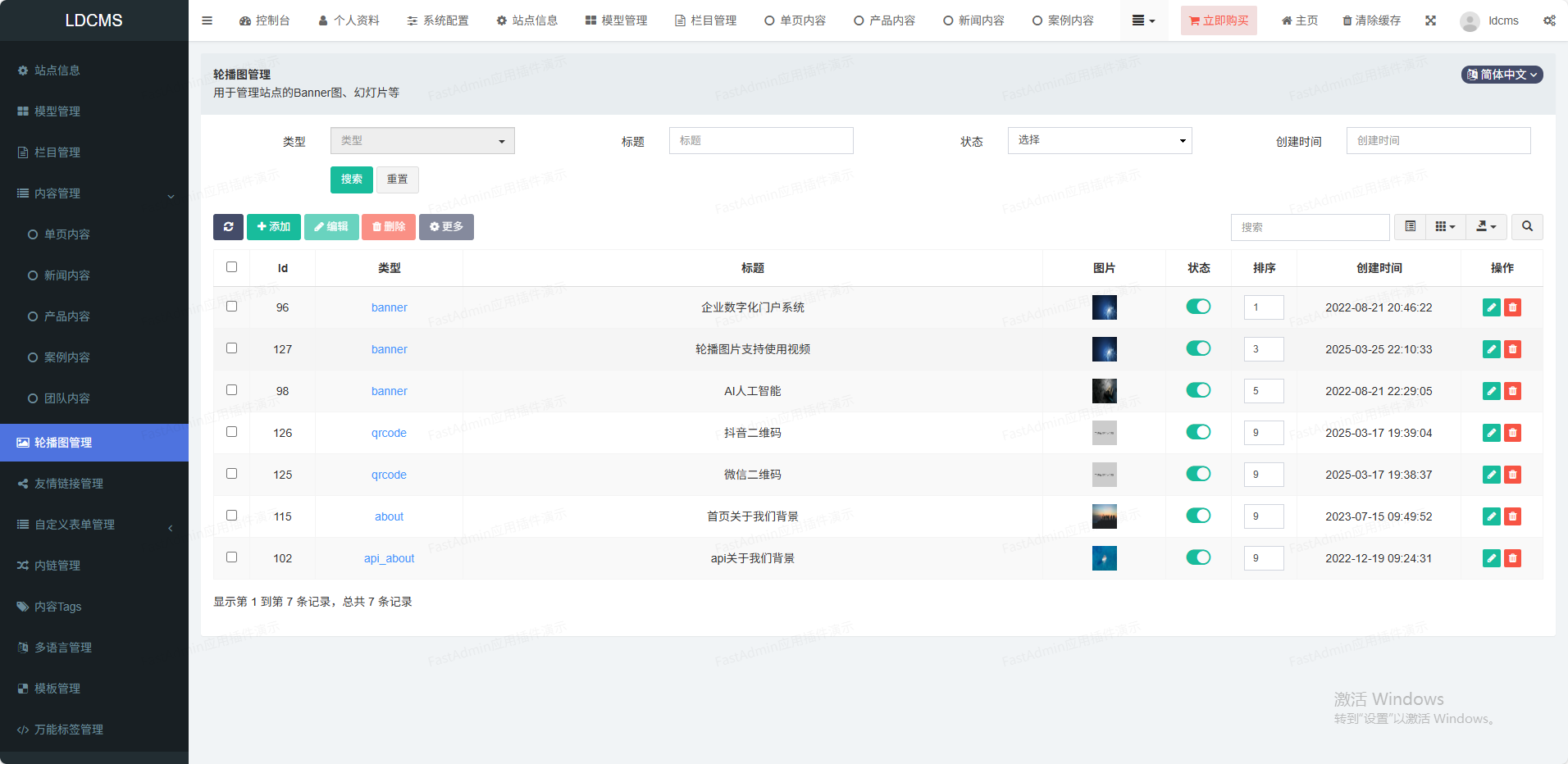
Task: Switch to the 站点信息 top tab
Action: click(527, 20)
